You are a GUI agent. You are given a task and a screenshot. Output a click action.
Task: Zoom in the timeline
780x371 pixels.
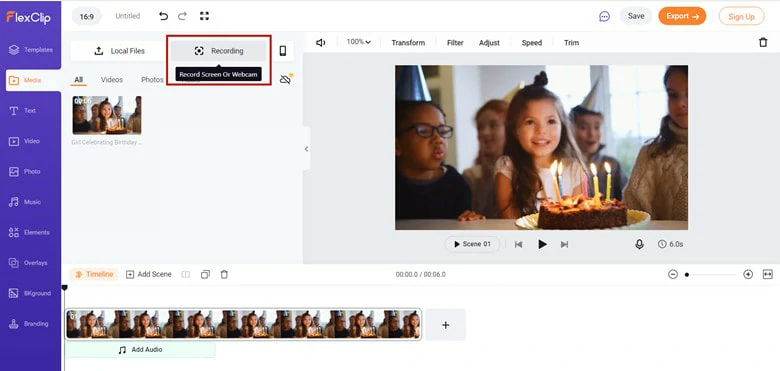tap(748, 275)
